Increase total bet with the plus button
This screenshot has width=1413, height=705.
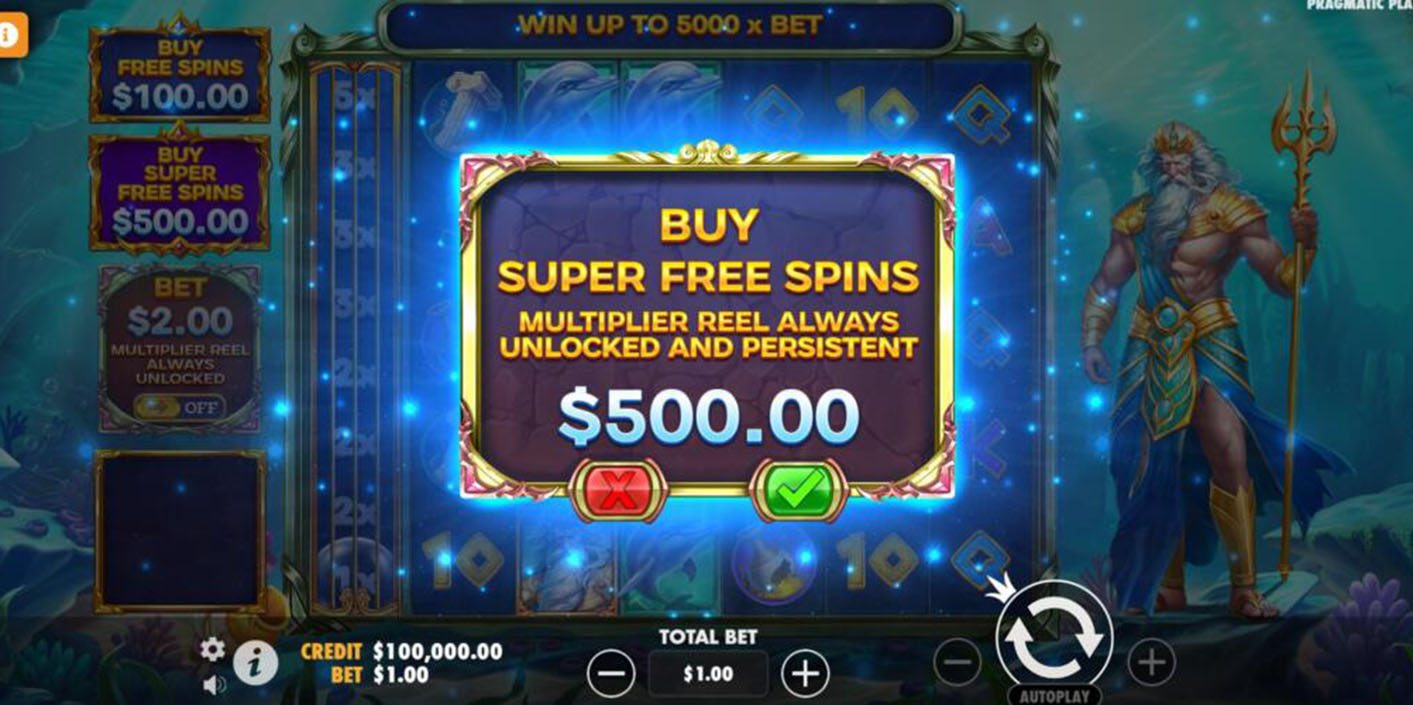click(805, 674)
